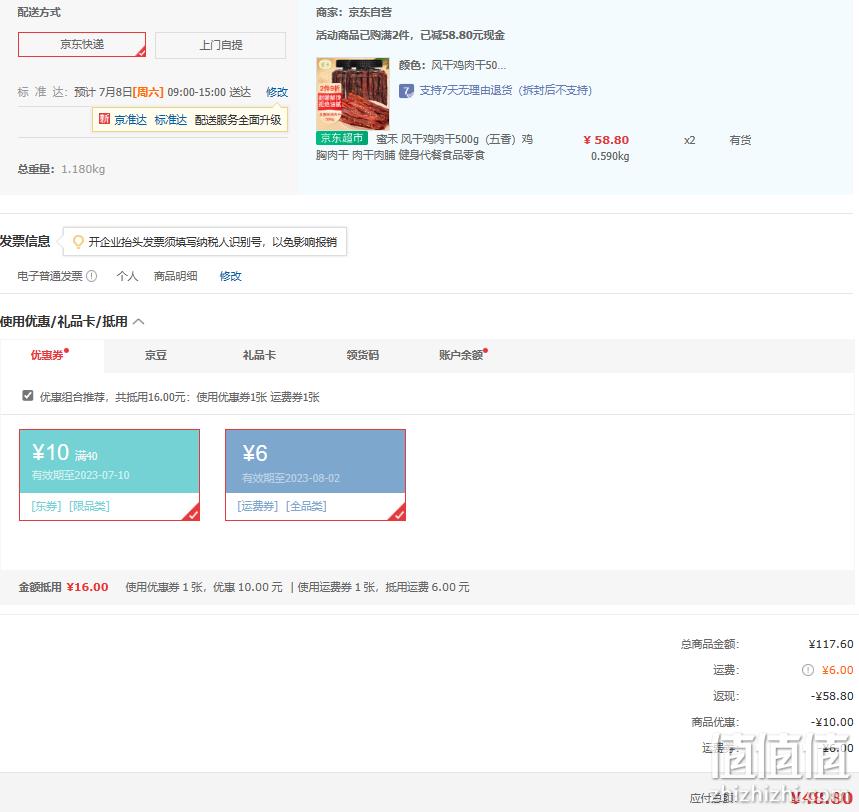Click info icon beside 电子普通发票

(x=91, y=276)
